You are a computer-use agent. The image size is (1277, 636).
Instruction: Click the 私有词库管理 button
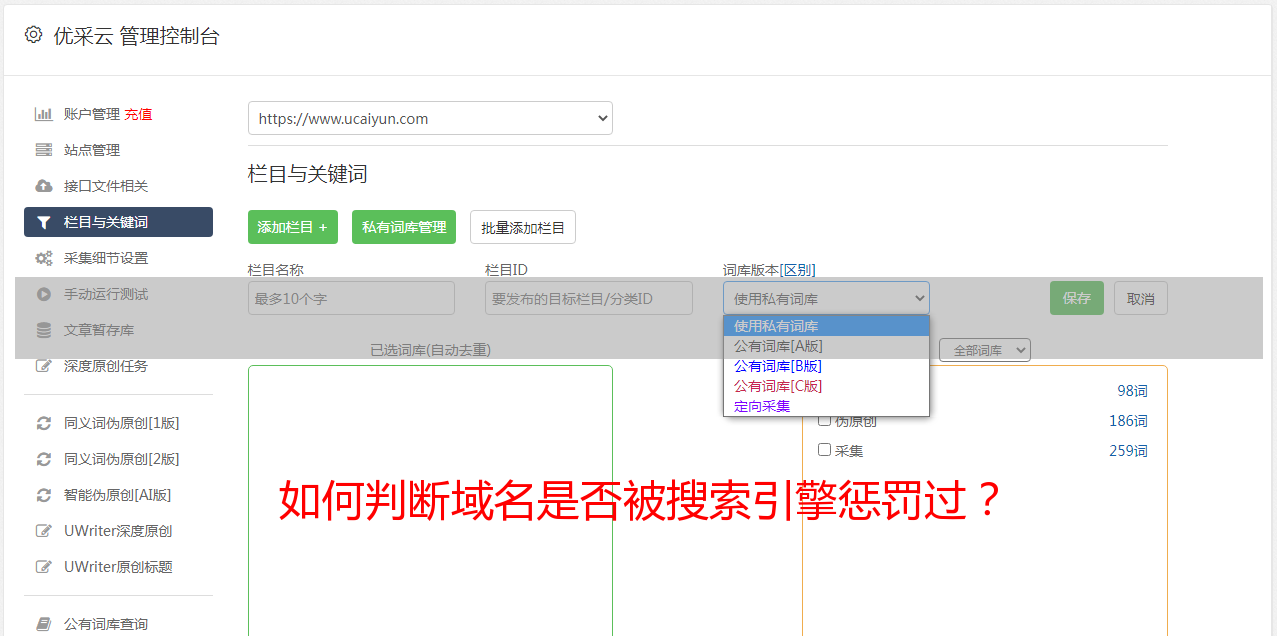click(x=404, y=227)
